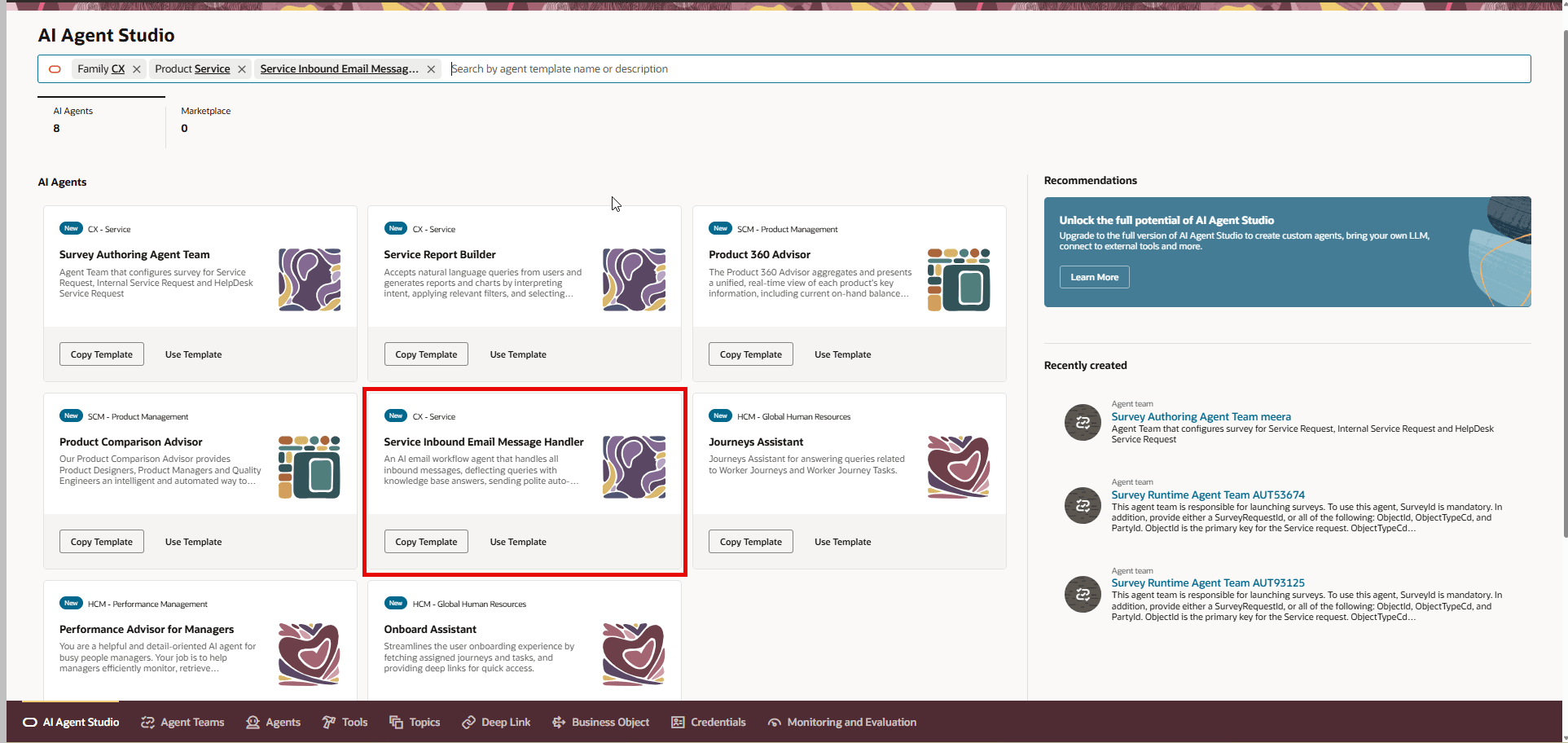Click the Learn More button
This screenshot has width=1568, height=743.
[1093, 276]
